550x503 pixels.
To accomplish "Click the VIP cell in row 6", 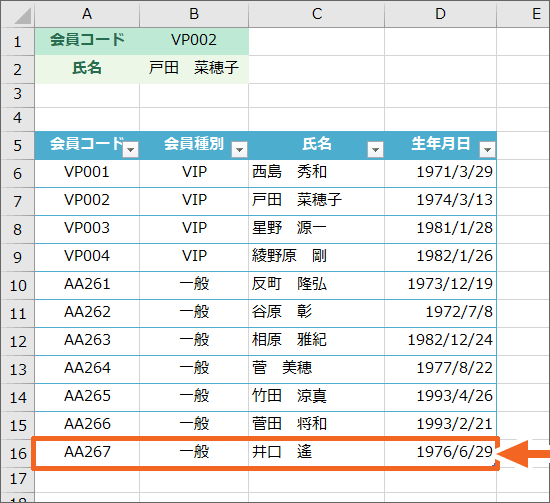I will pos(194,173).
